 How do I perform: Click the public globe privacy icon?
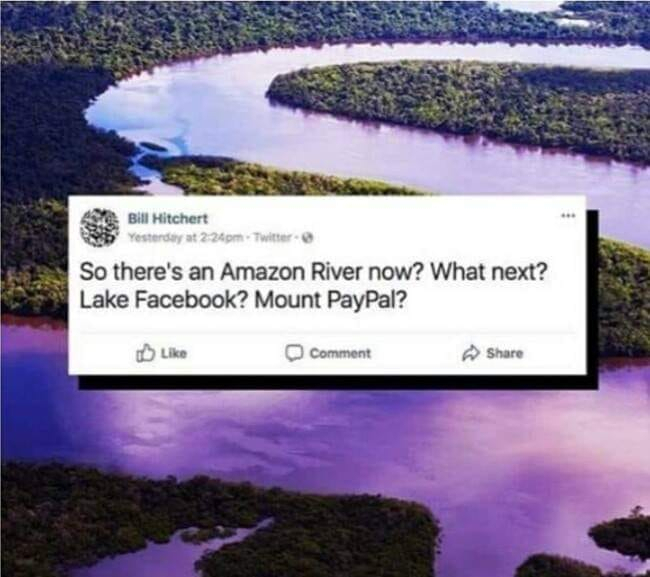tap(308, 238)
